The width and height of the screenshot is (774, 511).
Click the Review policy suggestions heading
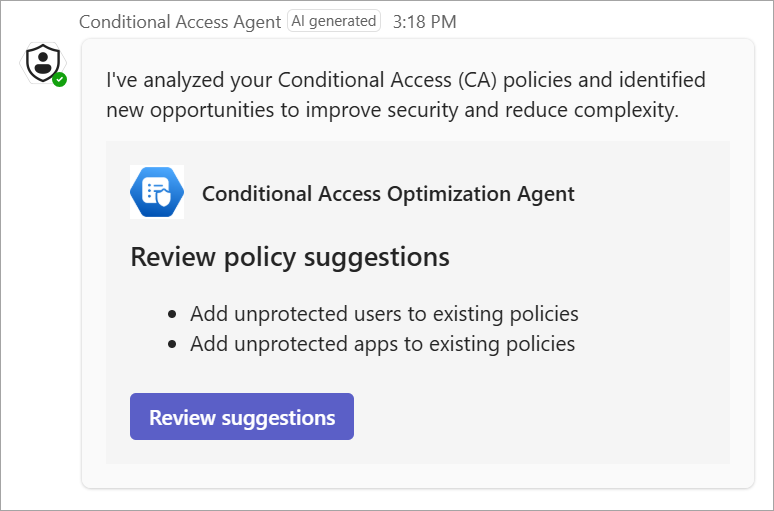(x=290, y=257)
